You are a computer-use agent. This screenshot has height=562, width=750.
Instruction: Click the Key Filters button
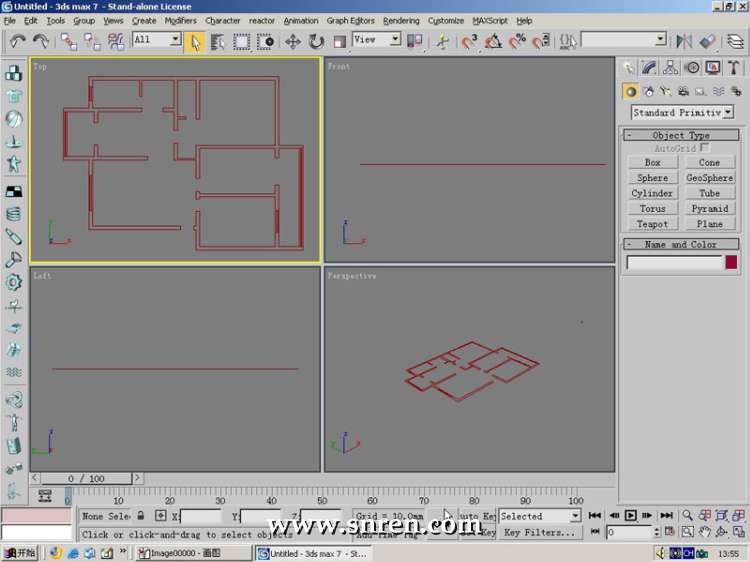[539, 533]
